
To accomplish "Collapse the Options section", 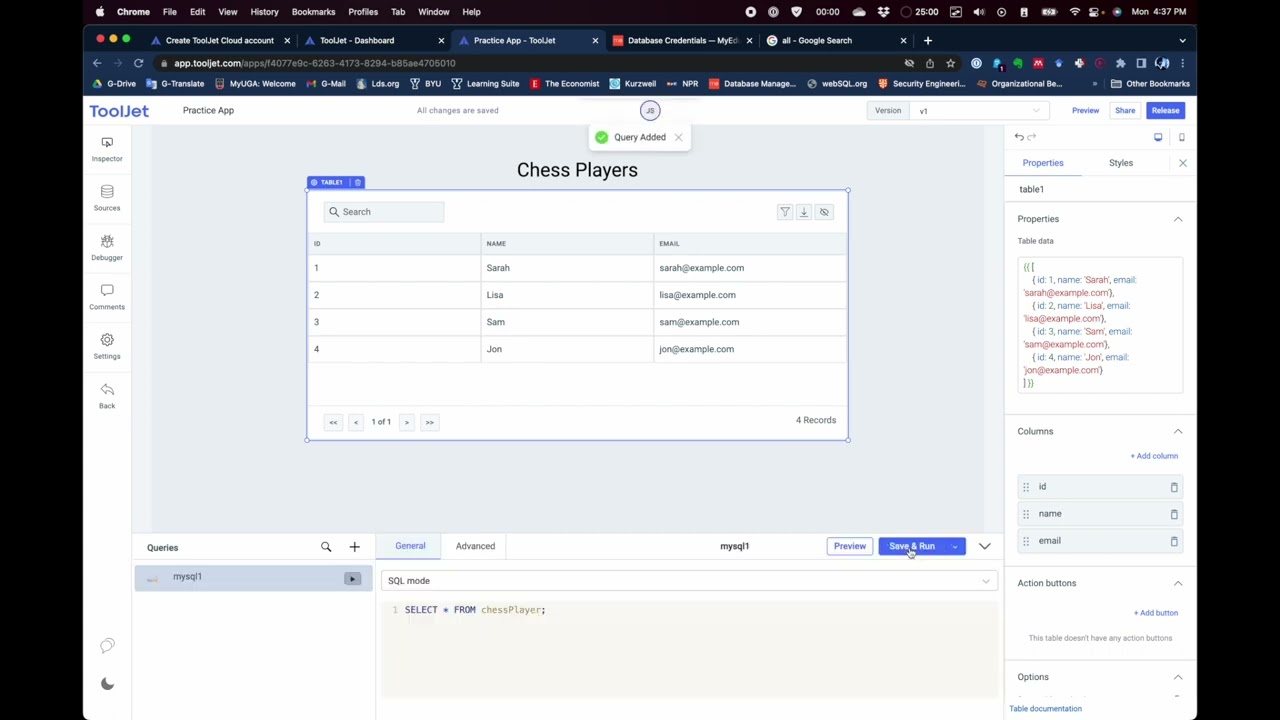I will pos(1178,678).
